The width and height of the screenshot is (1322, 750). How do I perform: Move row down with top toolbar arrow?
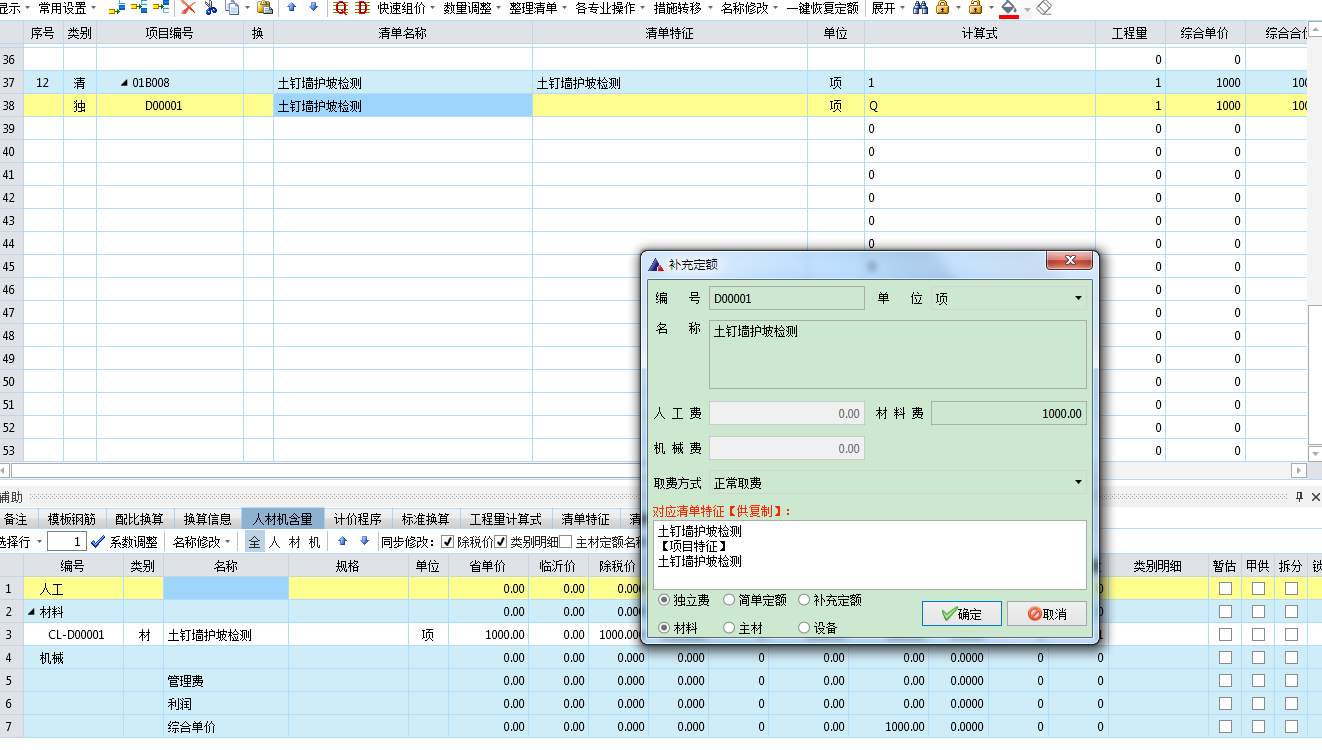pos(314,8)
